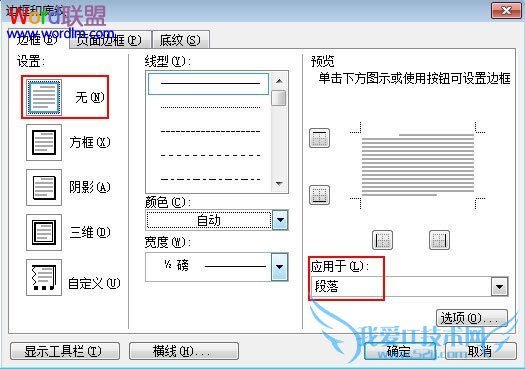
Task: Choose the long-dashed line style
Action: [x=210, y=155]
